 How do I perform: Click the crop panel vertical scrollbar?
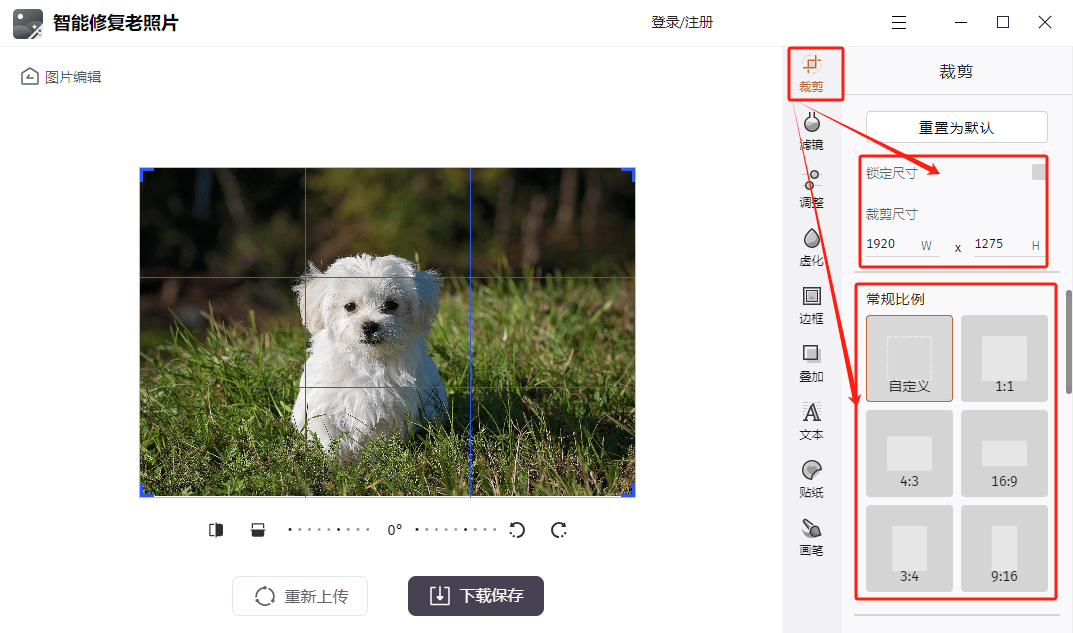click(x=1068, y=342)
